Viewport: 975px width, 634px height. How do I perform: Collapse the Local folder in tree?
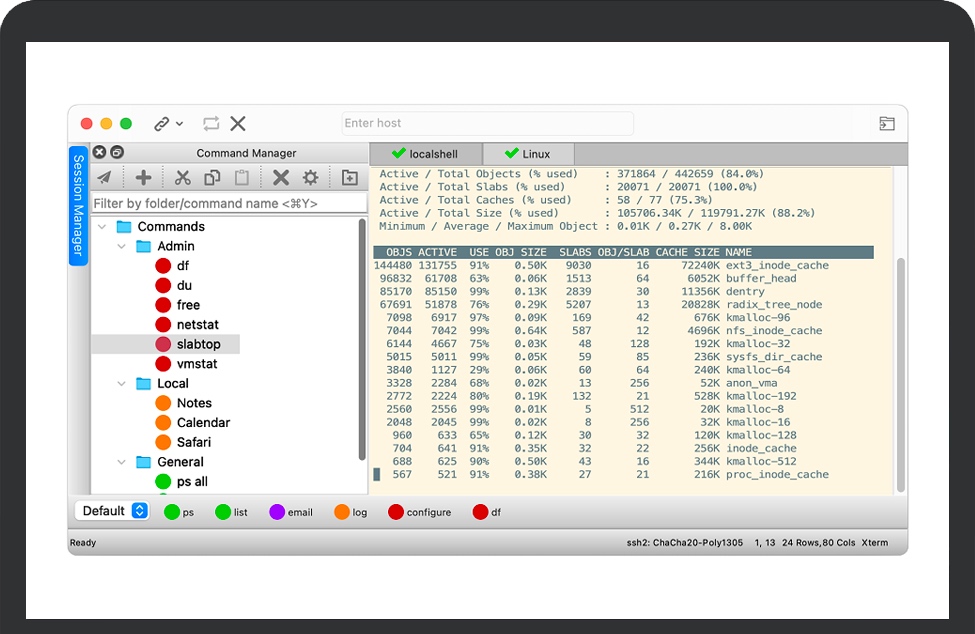(122, 383)
